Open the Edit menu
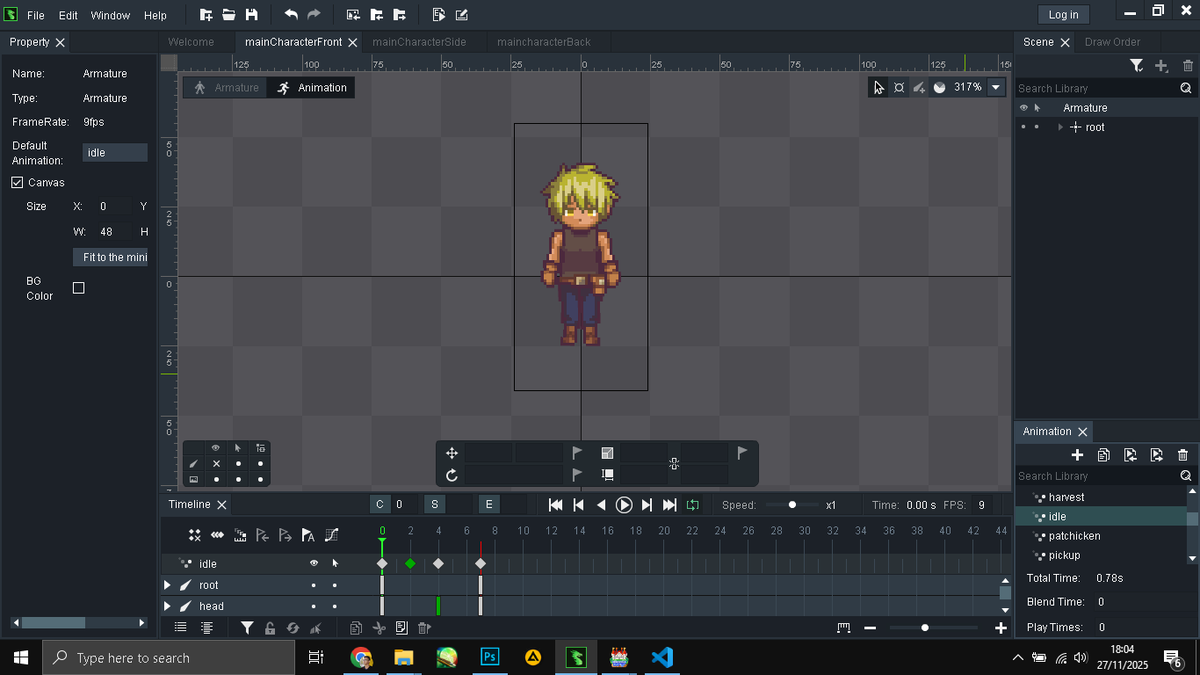 pyautogui.click(x=68, y=15)
